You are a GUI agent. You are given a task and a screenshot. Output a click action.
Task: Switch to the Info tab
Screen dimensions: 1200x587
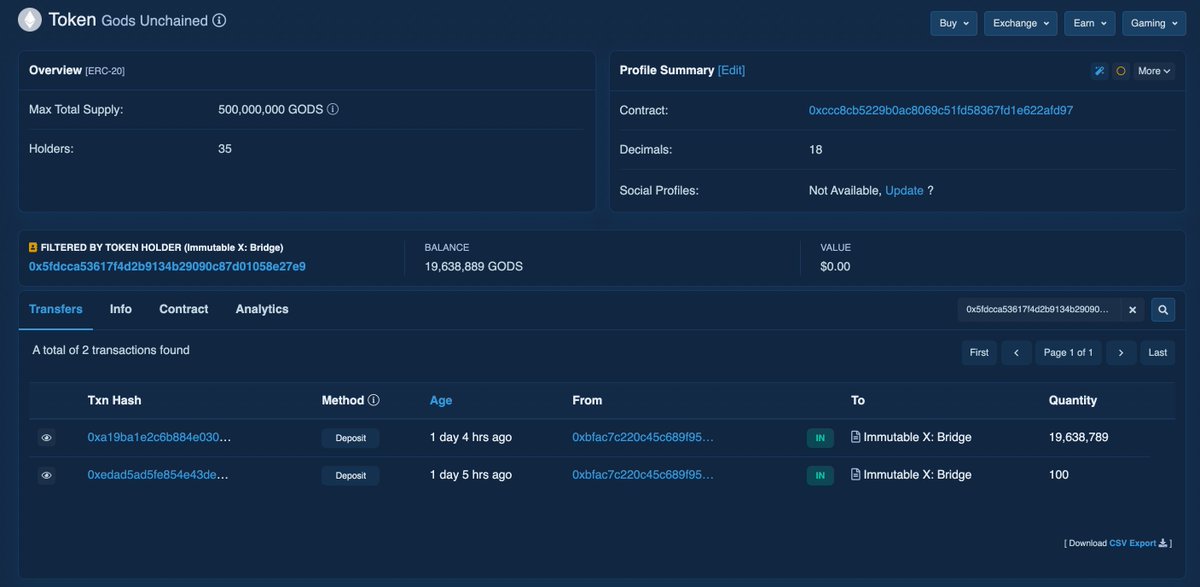pos(121,309)
